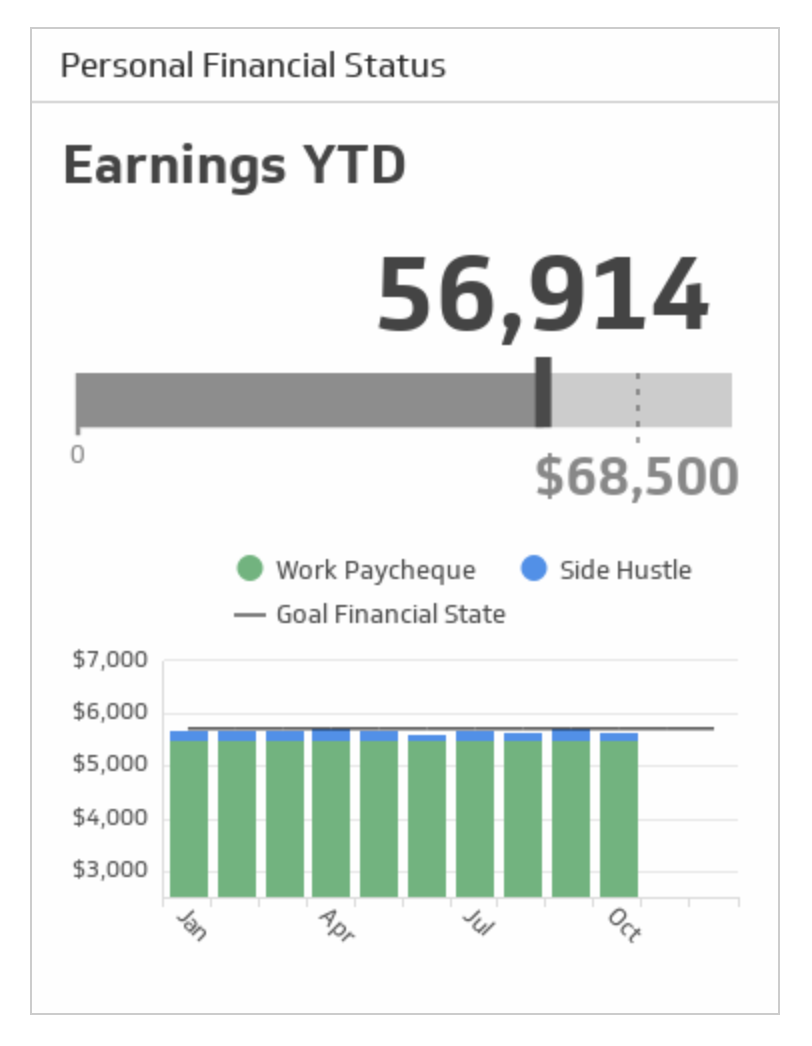Click the Jan axis label
Image resolution: width=812 pixels, height=1046 pixels.
pos(190,925)
